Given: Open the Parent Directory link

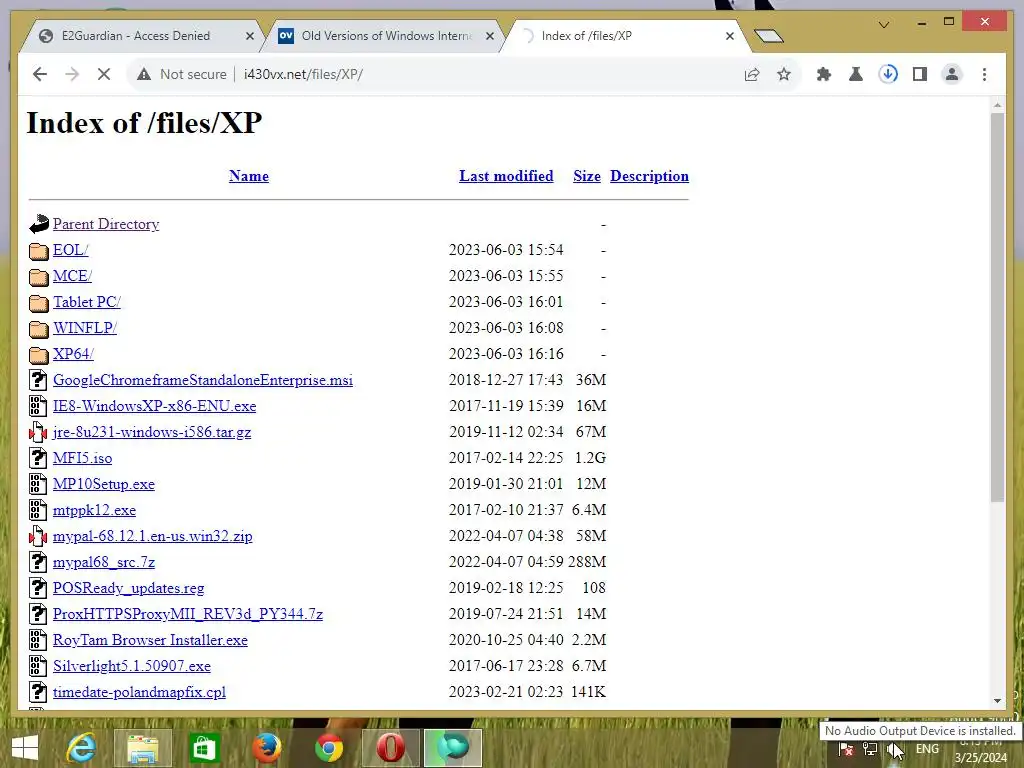Looking at the screenshot, I should tap(106, 224).
